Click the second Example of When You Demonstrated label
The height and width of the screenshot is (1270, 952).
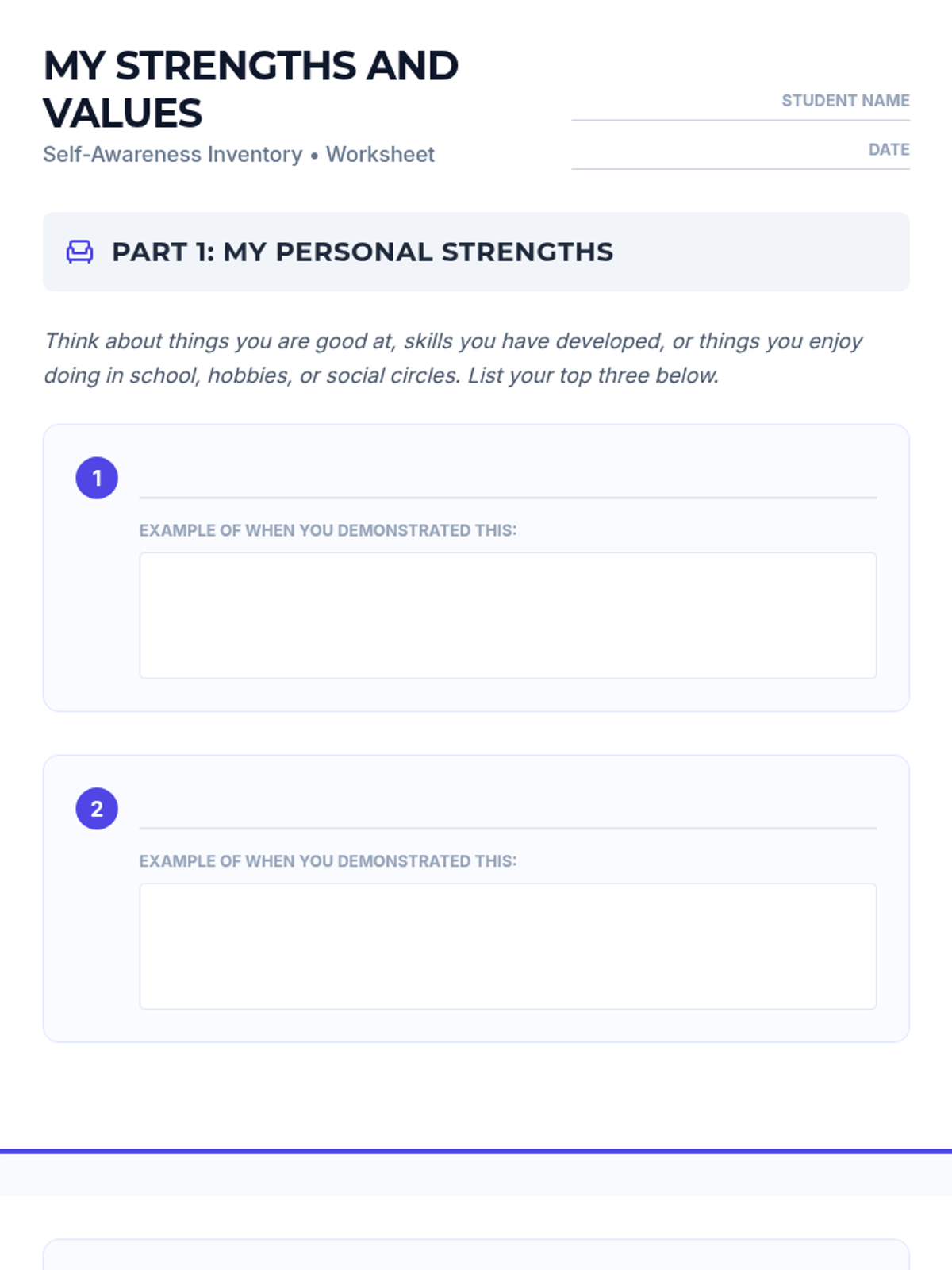tap(328, 861)
